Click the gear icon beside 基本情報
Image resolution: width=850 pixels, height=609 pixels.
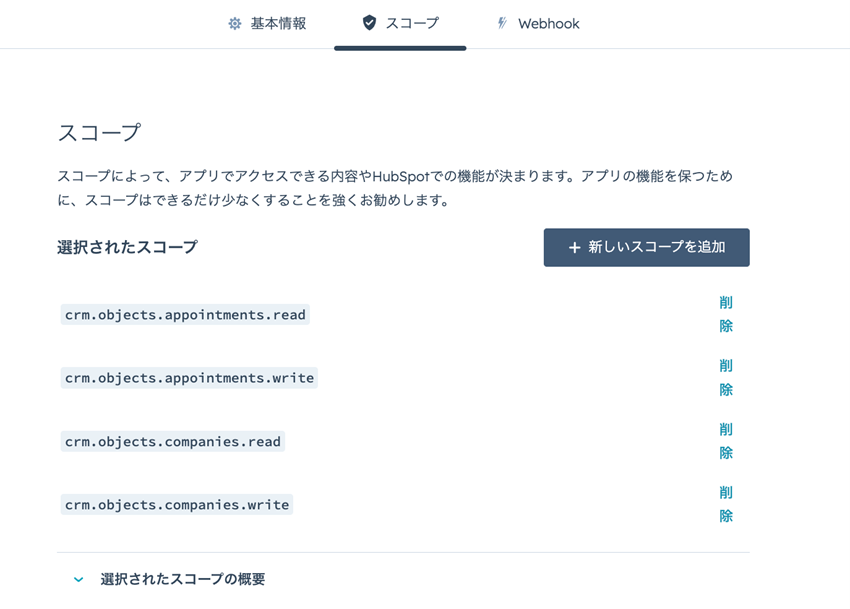pos(235,24)
